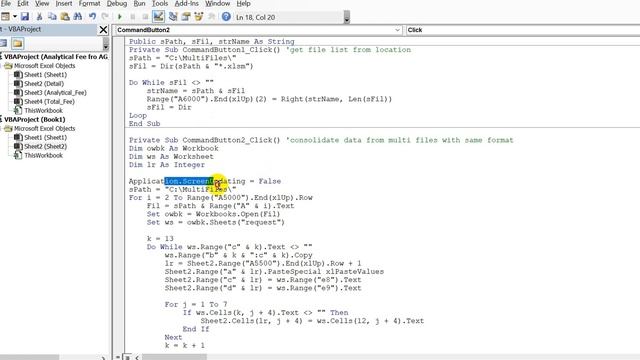Click the "sFil = Dir" line
The width and height of the screenshot is (640, 360).
point(169,107)
